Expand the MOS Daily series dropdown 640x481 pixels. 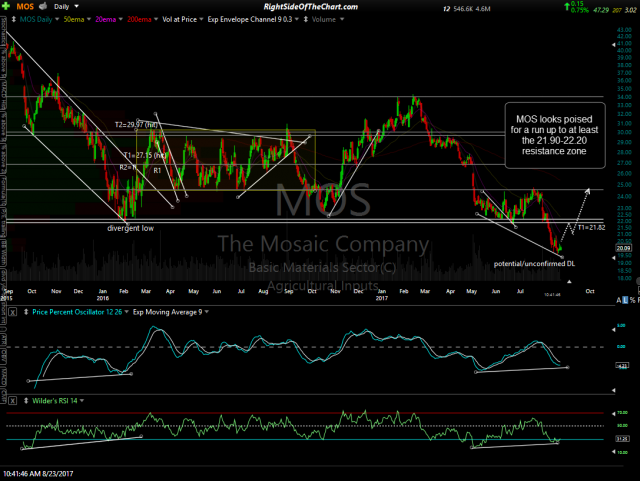pos(57,19)
